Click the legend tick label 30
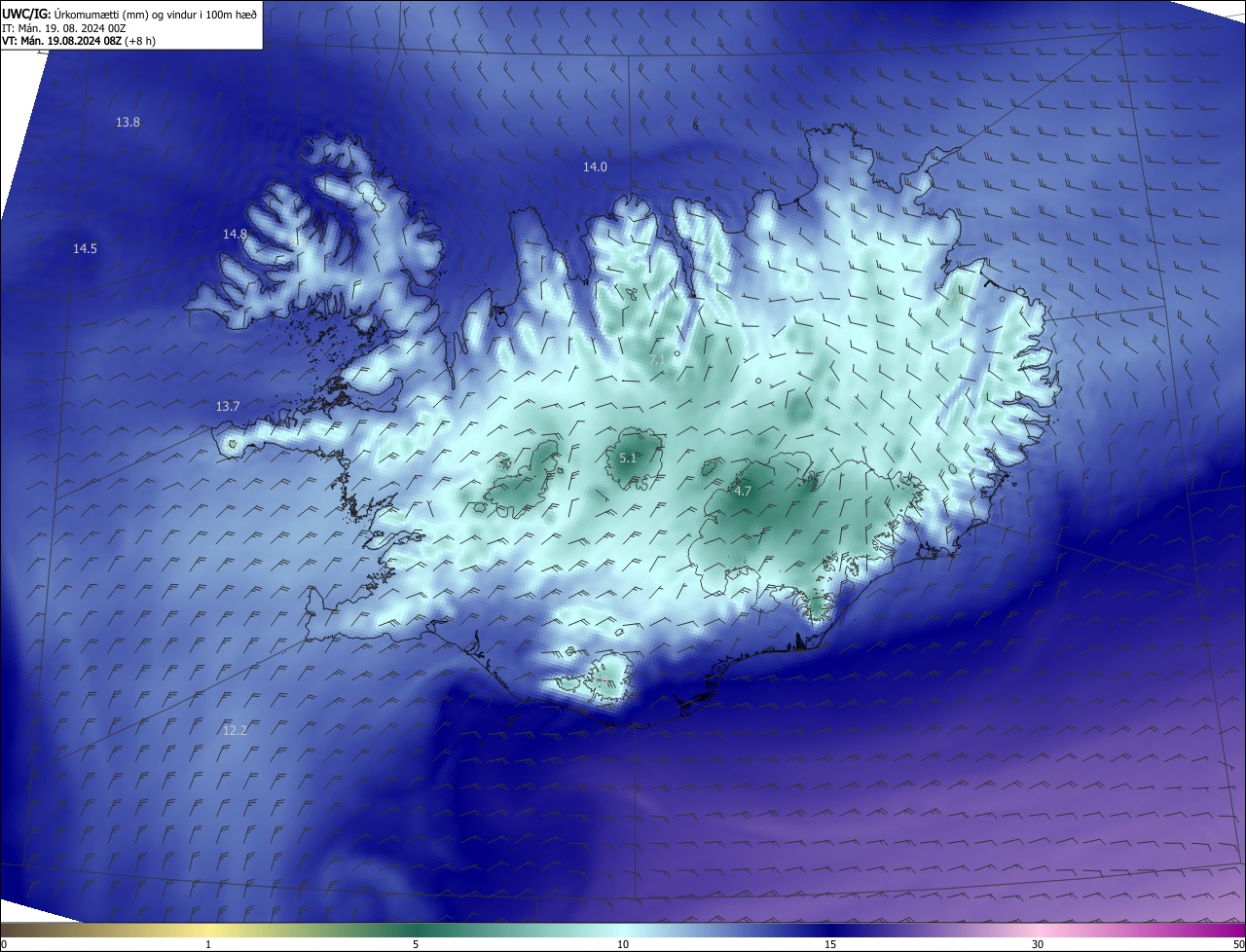The image size is (1246, 952). coord(1038,945)
